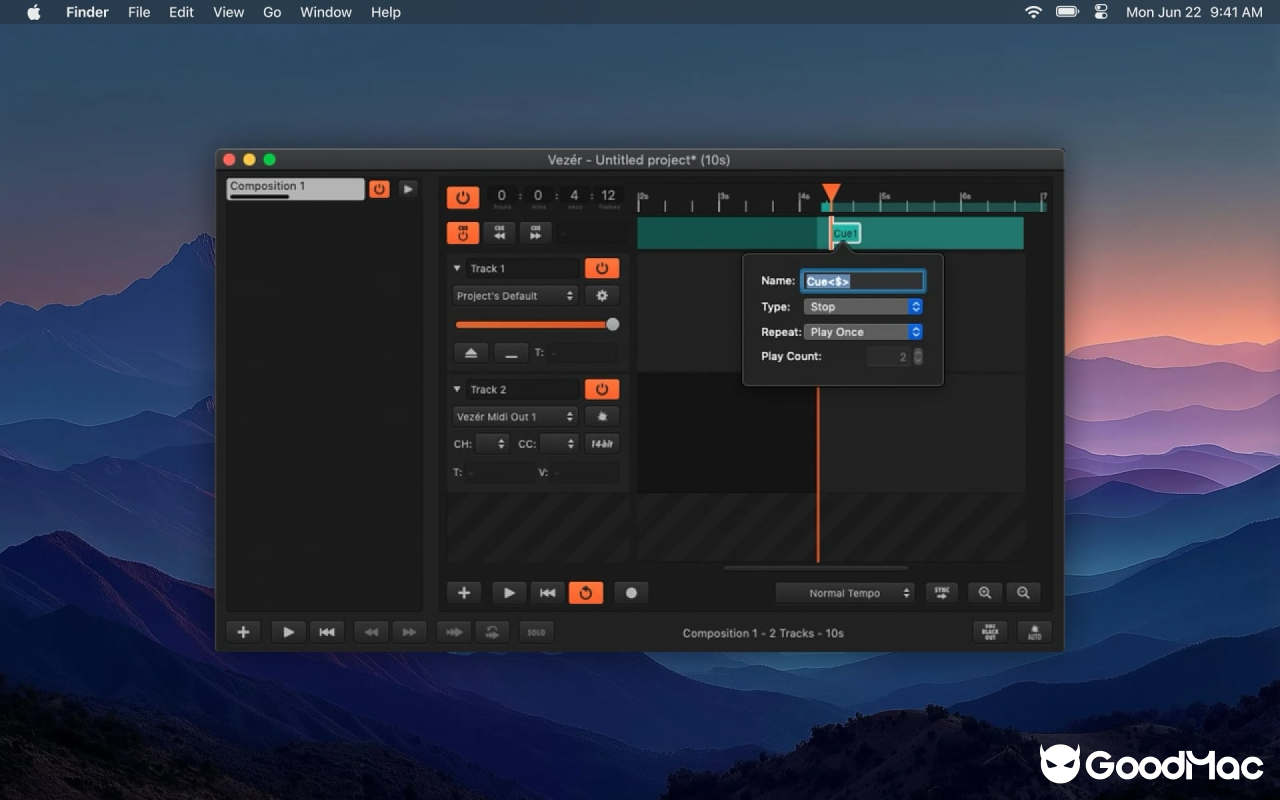Click the composition loop cycle button

point(492,632)
